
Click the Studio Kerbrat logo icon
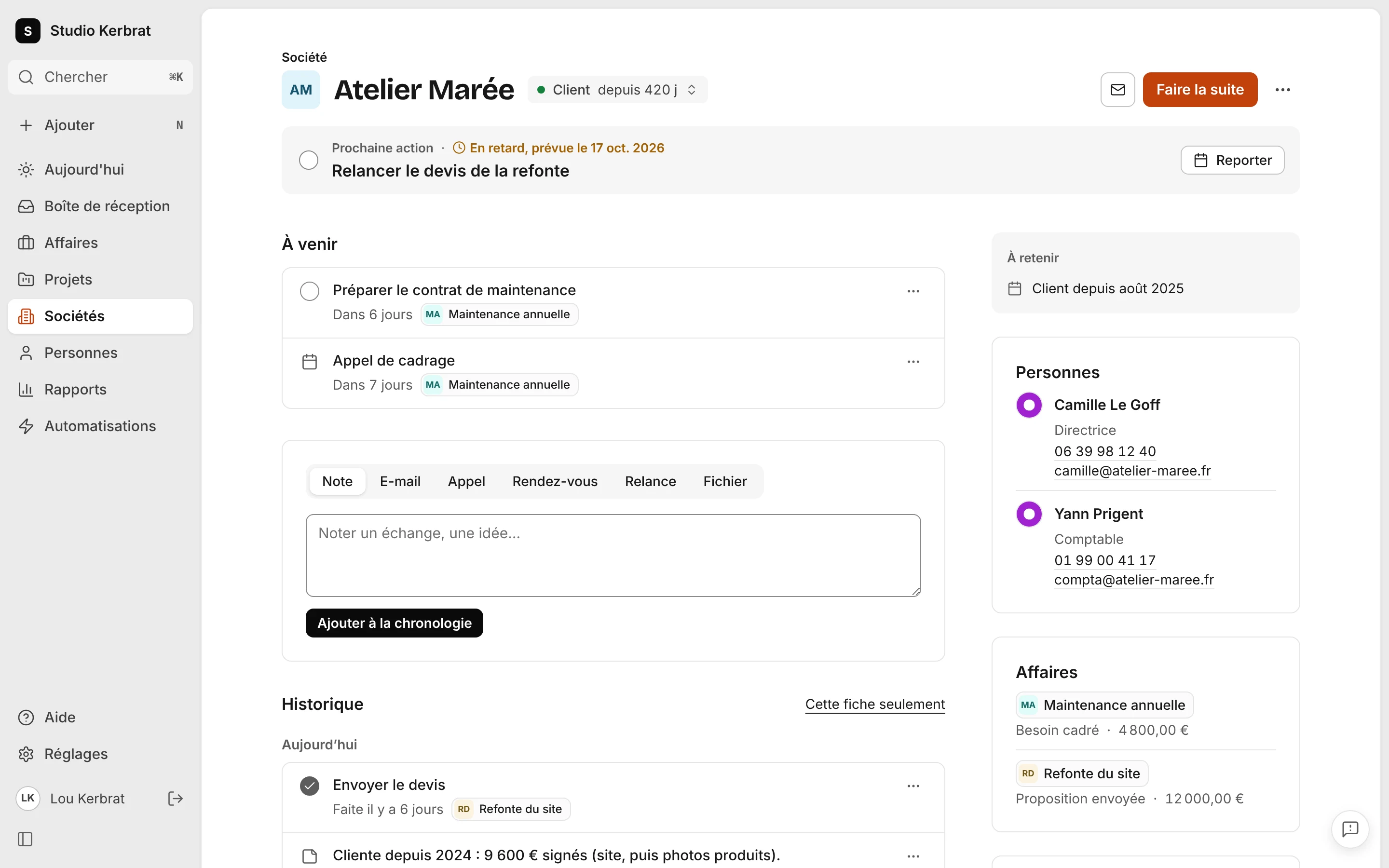click(x=27, y=30)
